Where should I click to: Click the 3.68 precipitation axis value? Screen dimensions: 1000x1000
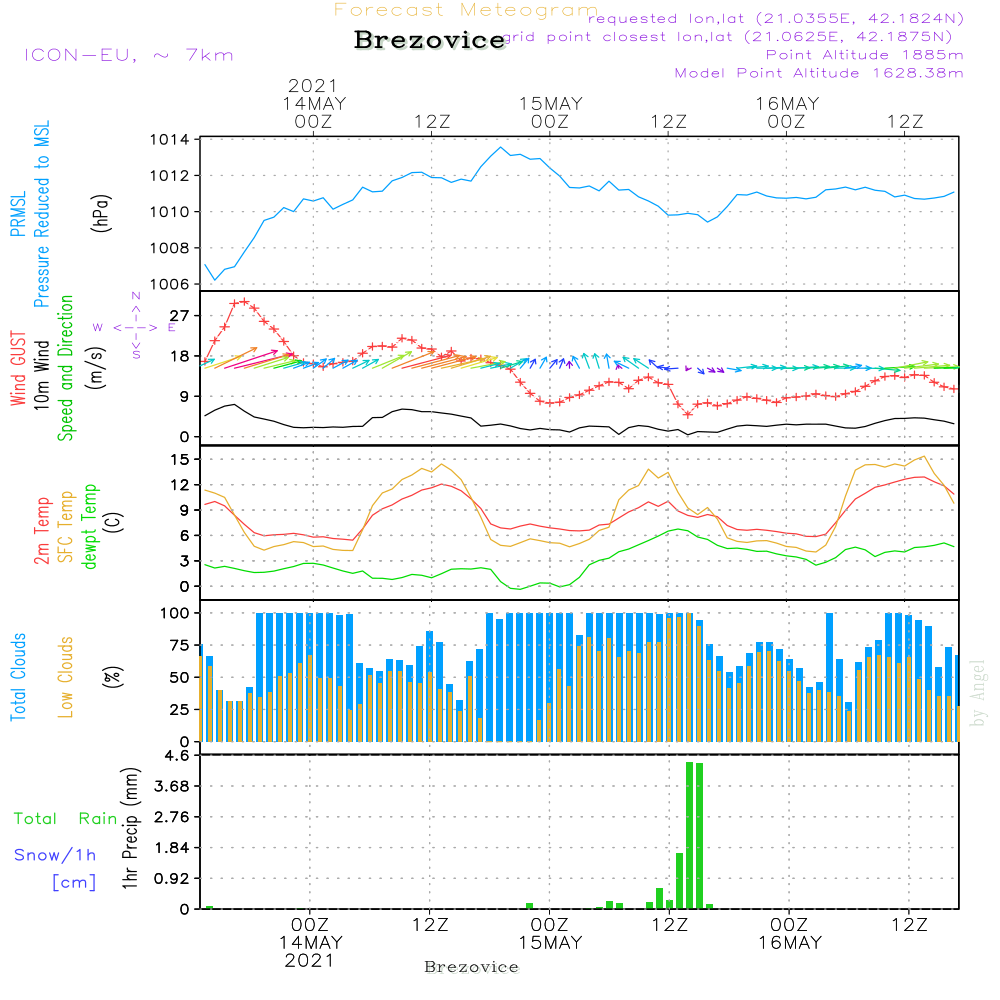coord(172,786)
